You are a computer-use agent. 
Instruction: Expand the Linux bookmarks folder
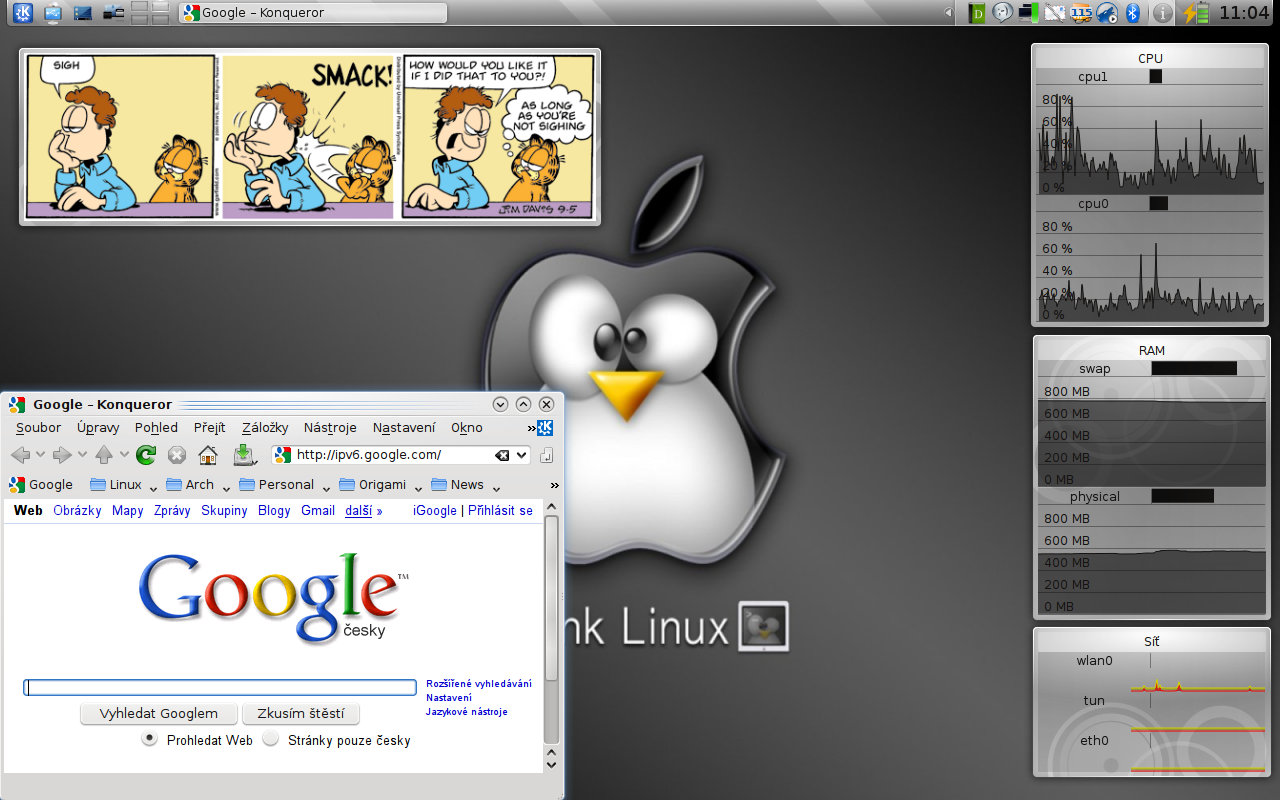(x=124, y=485)
